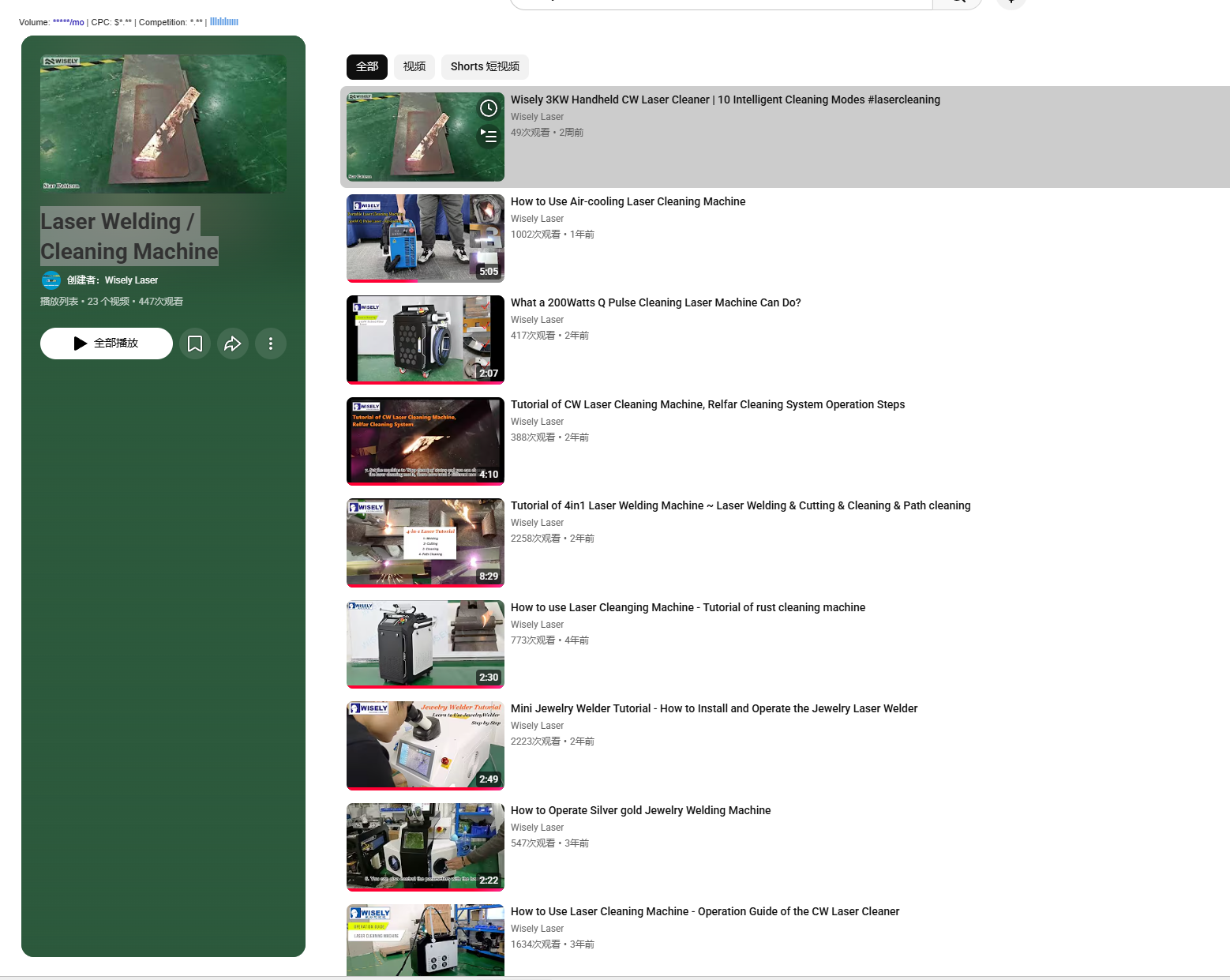Click Wisely Laser channel under 4in1 Laser Welding video
The width and height of the screenshot is (1230, 980).
click(537, 523)
